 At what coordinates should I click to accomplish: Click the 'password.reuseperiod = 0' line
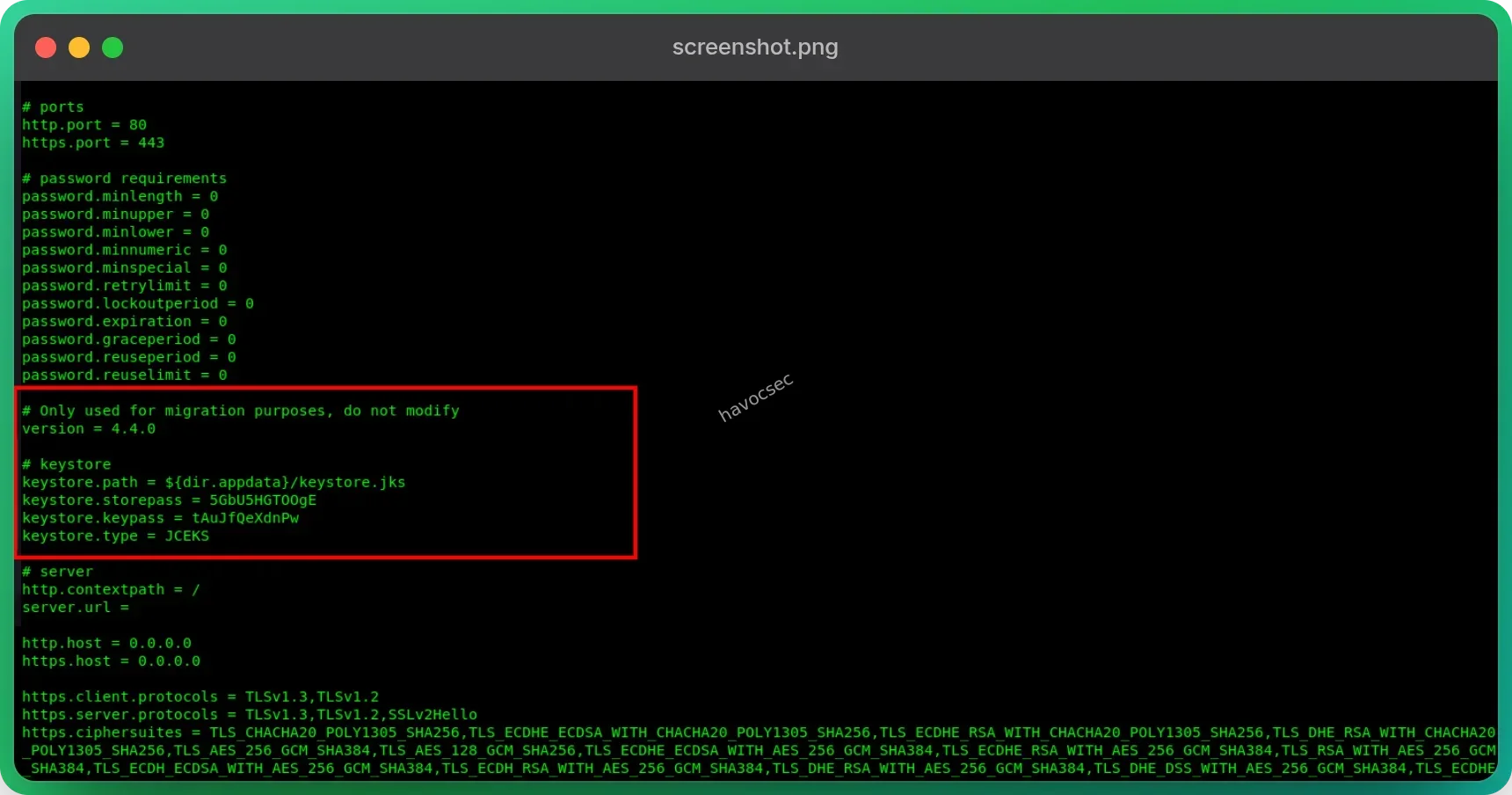click(129, 357)
